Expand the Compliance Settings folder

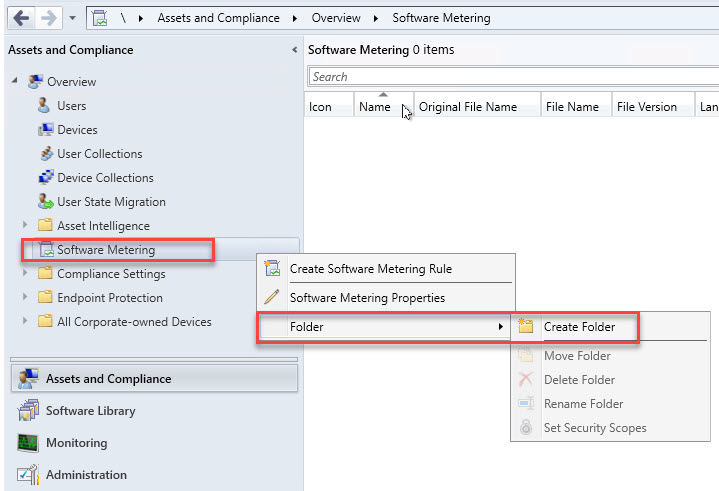coord(25,274)
